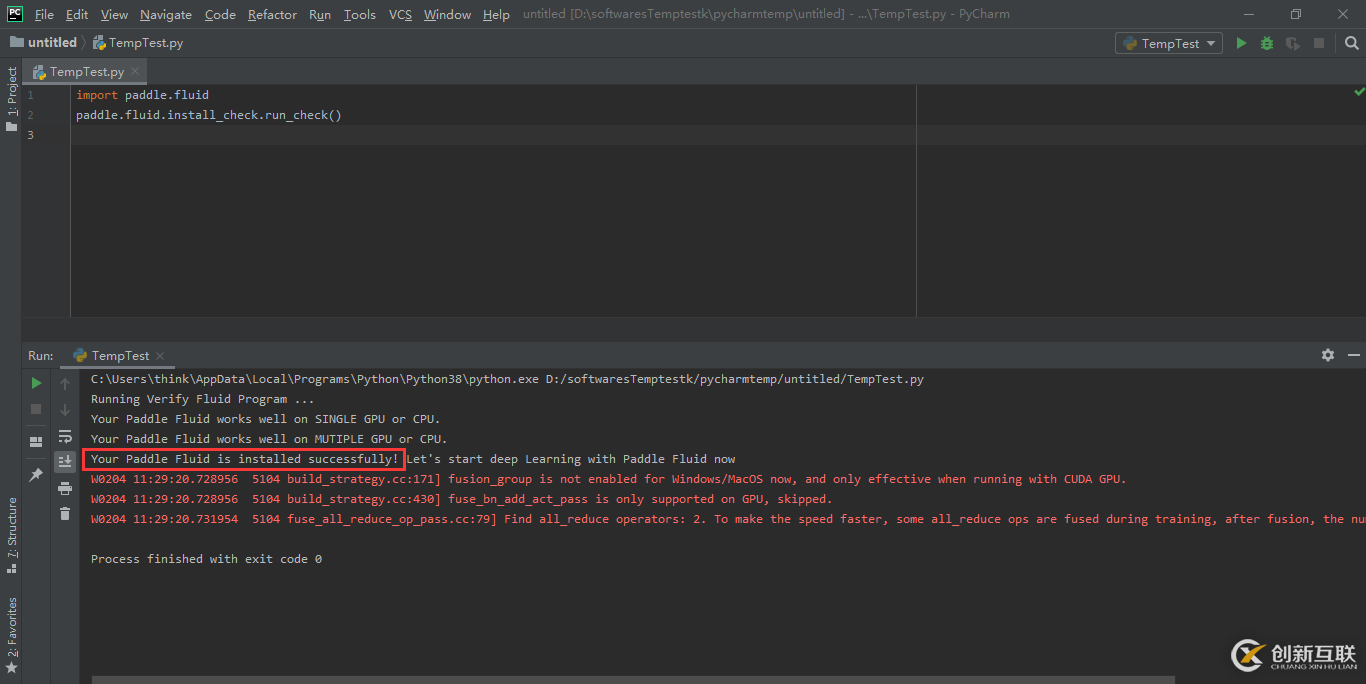
Task: Toggle scroll to end in Run console
Action: pos(65,461)
